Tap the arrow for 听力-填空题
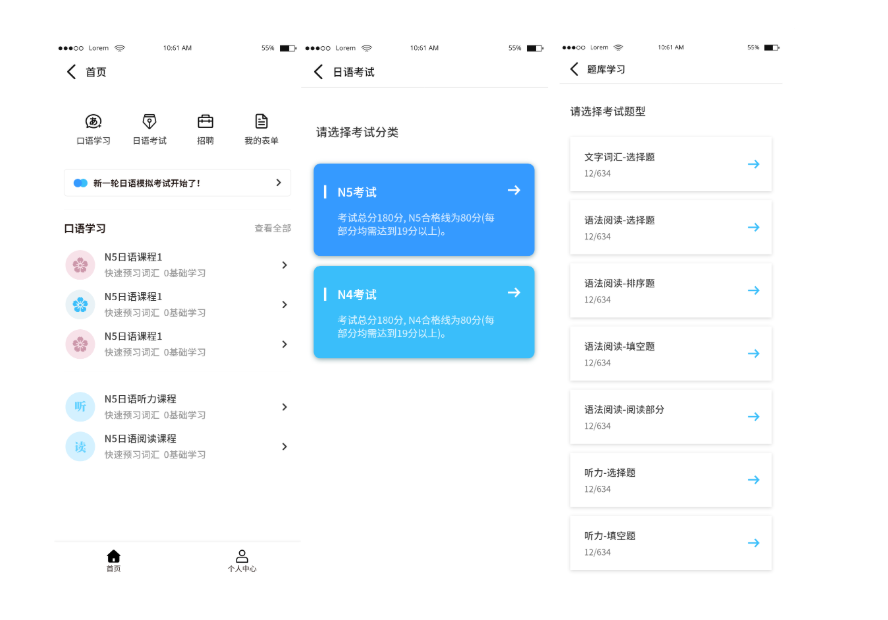Viewport: 888px width, 620px height. pyautogui.click(x=753, y=543)
